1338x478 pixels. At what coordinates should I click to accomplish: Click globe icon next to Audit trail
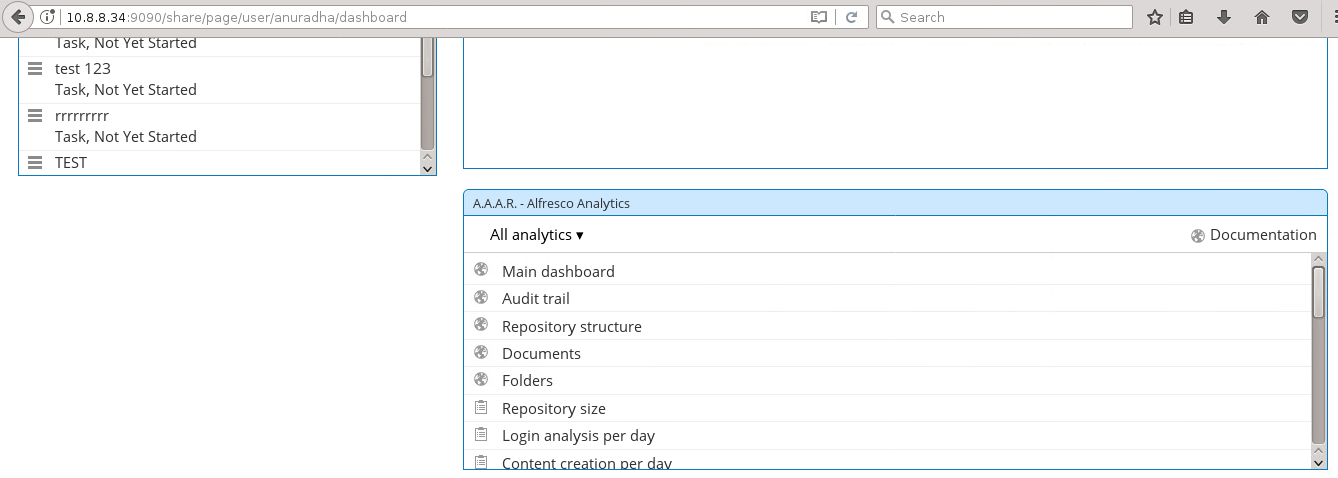click(x=481, y=297)
